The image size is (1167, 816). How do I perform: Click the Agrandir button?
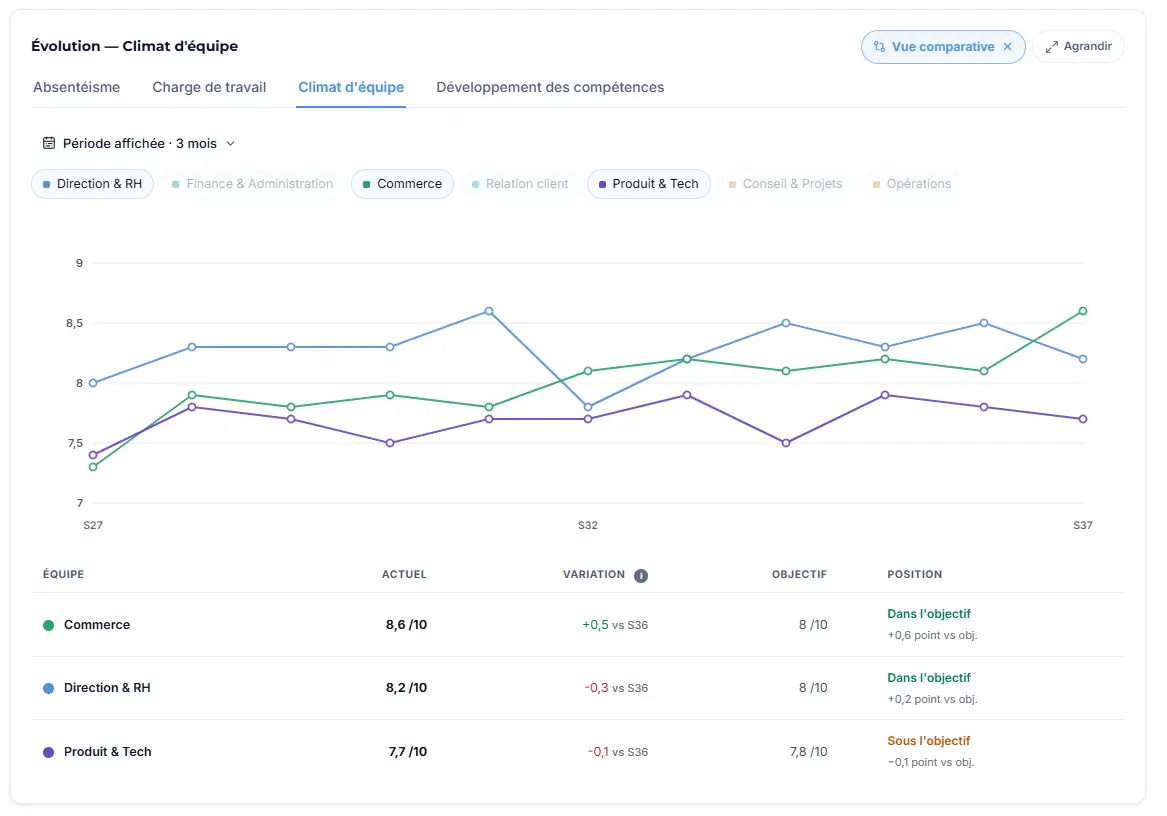pos(1078,47)
